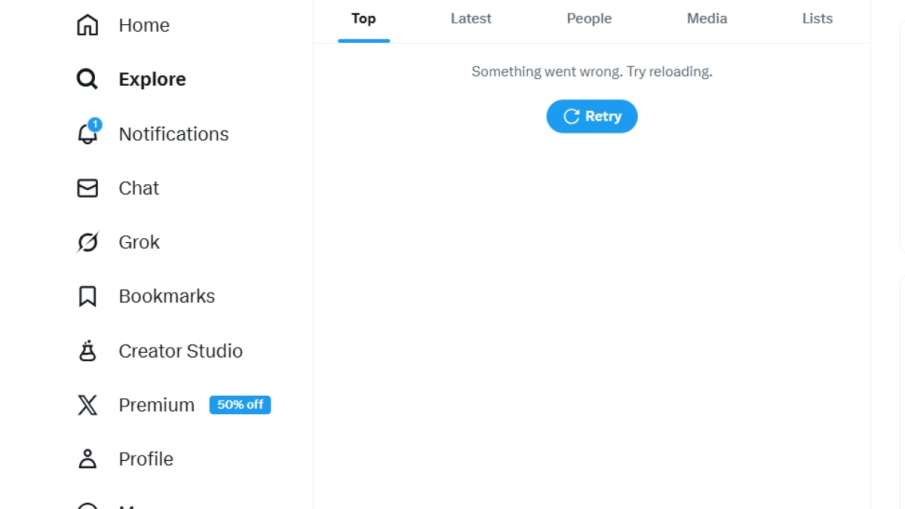Click the Bookmarks text label
The image size is (905, 509).
[x=167, y=296]
